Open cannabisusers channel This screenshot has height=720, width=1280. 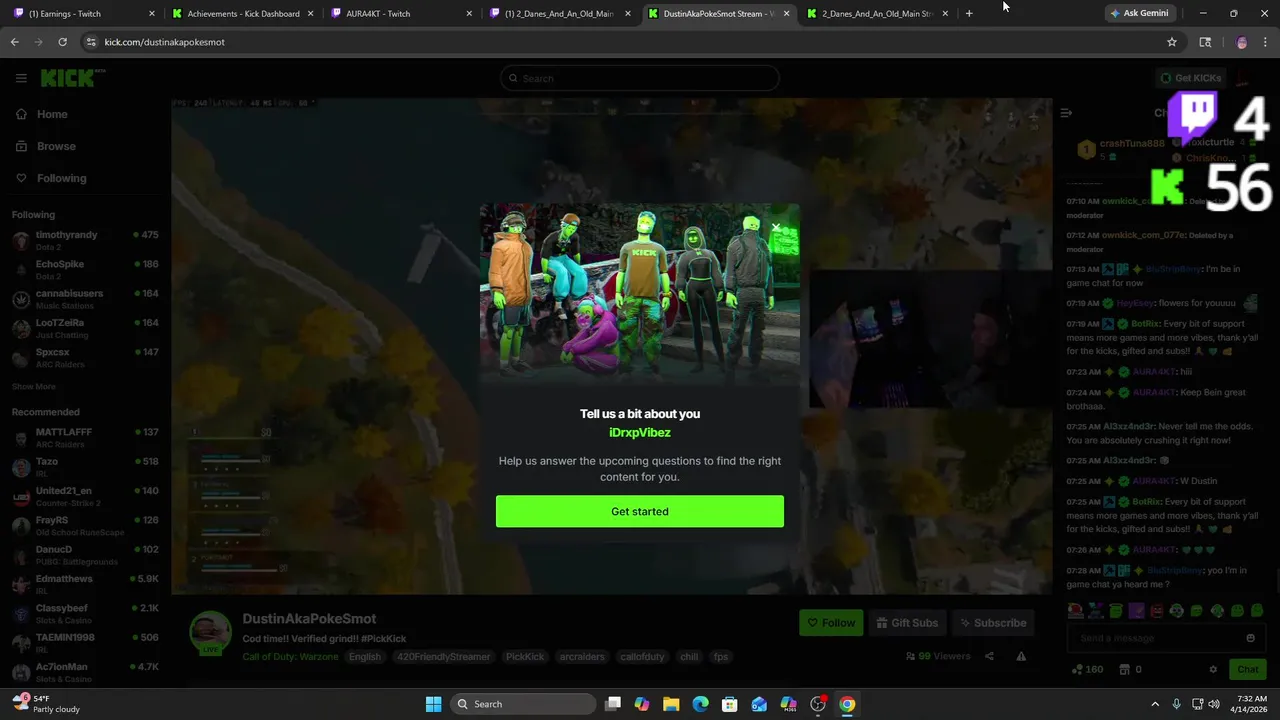[x=85, y=299]
